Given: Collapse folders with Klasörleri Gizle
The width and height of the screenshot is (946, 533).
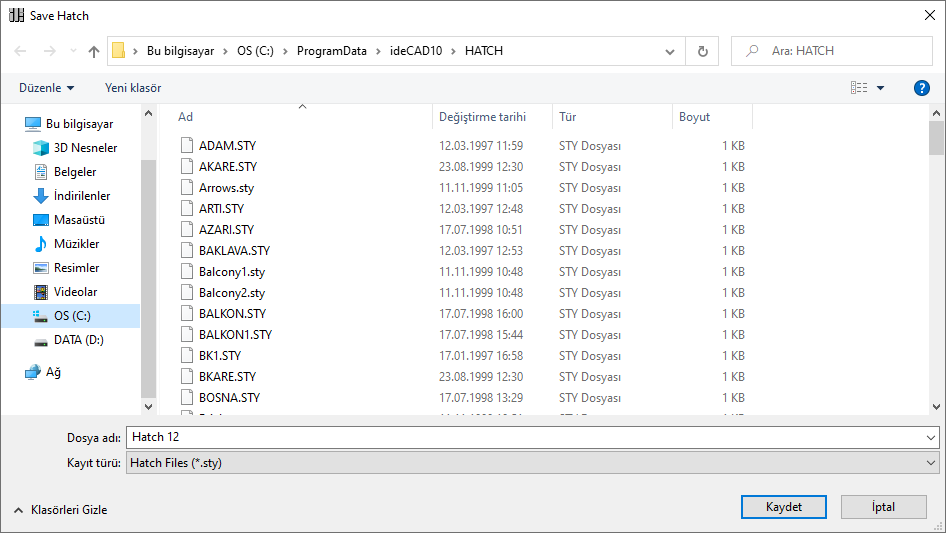Looking at the screenshot, I should 61,510.
